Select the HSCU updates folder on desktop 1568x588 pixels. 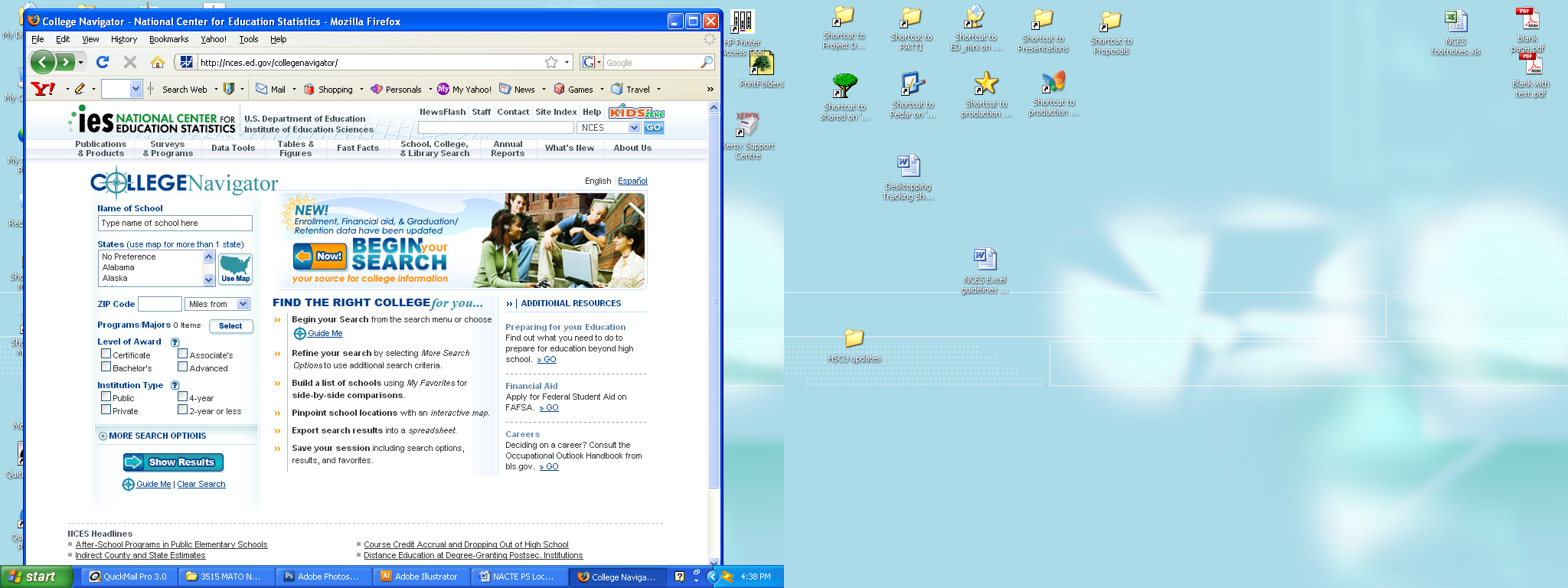click(x=854, y=345)
